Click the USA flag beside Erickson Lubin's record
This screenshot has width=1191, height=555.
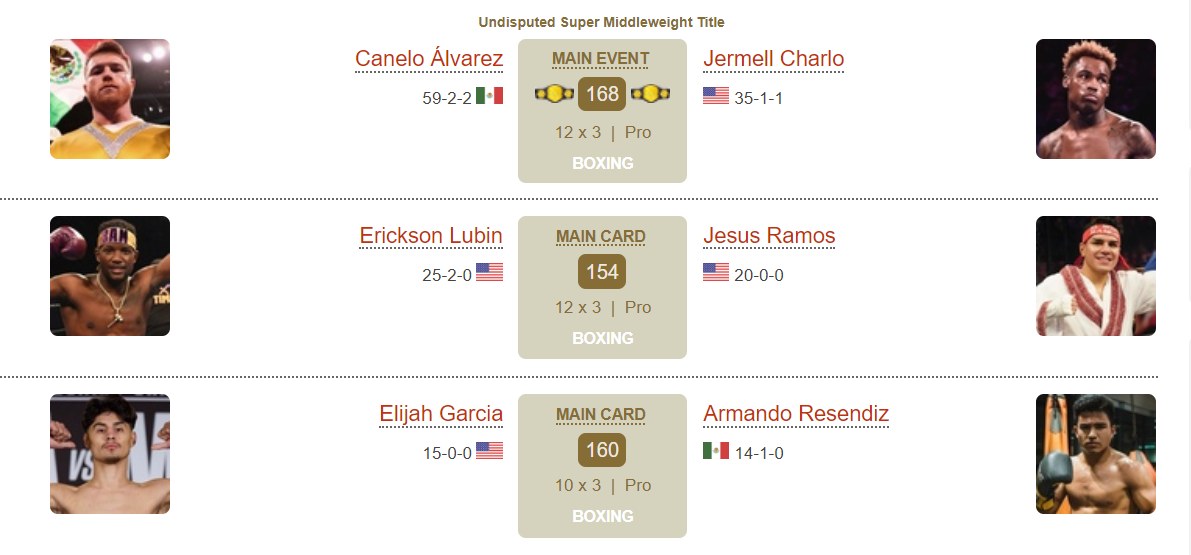(x=489, y=273)
